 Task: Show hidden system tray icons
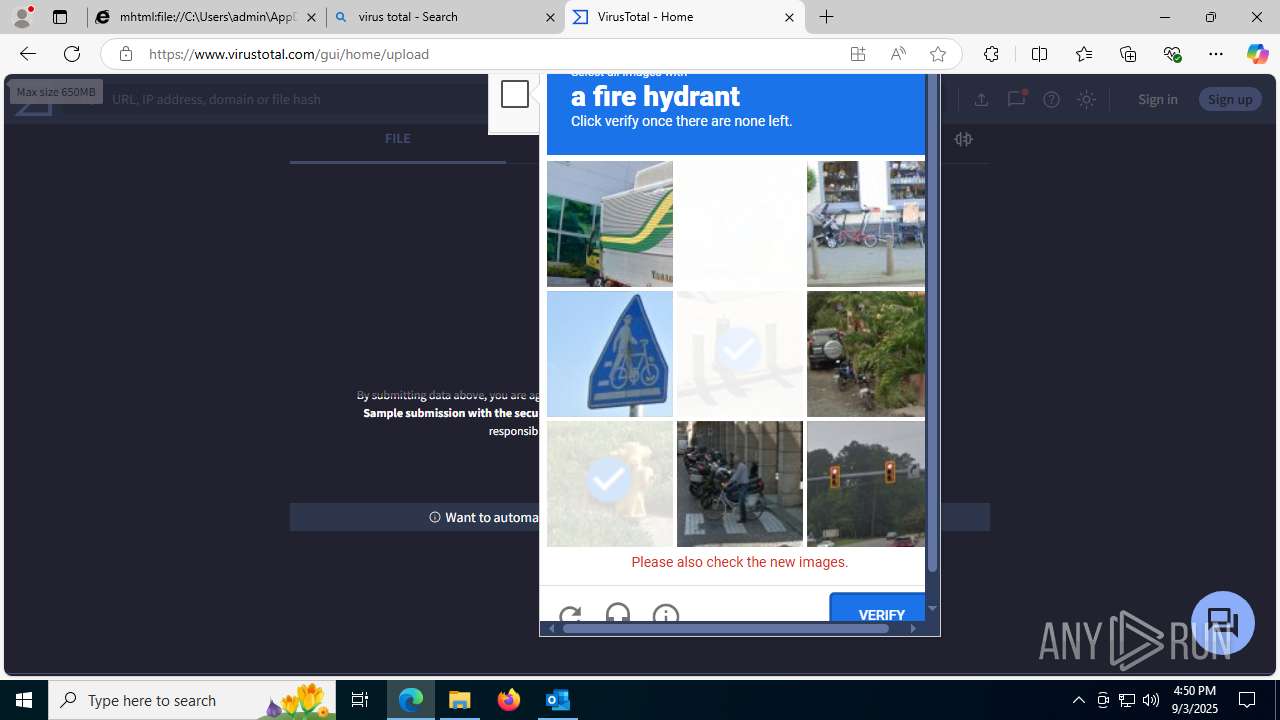pos(1078,700)
